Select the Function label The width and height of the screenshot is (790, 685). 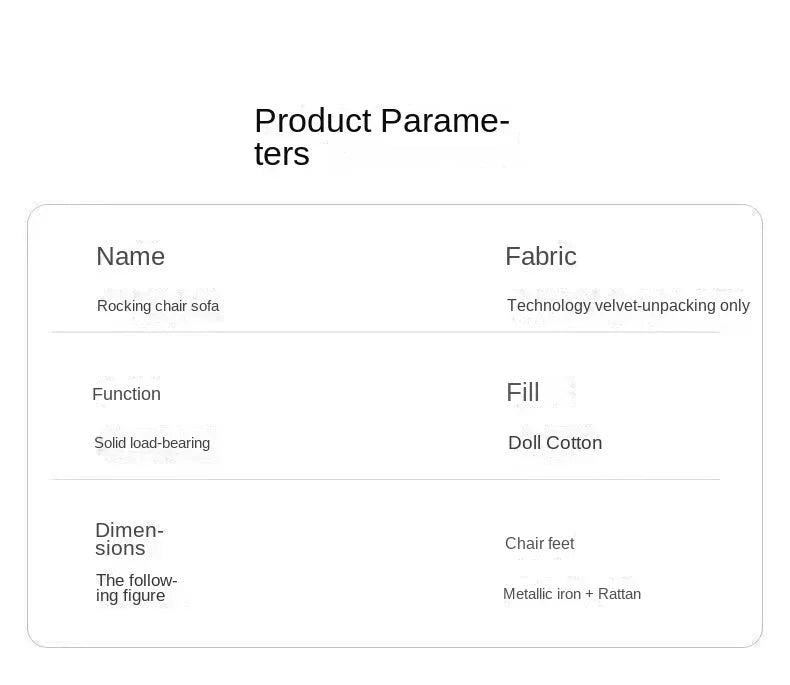click(126, 394)
